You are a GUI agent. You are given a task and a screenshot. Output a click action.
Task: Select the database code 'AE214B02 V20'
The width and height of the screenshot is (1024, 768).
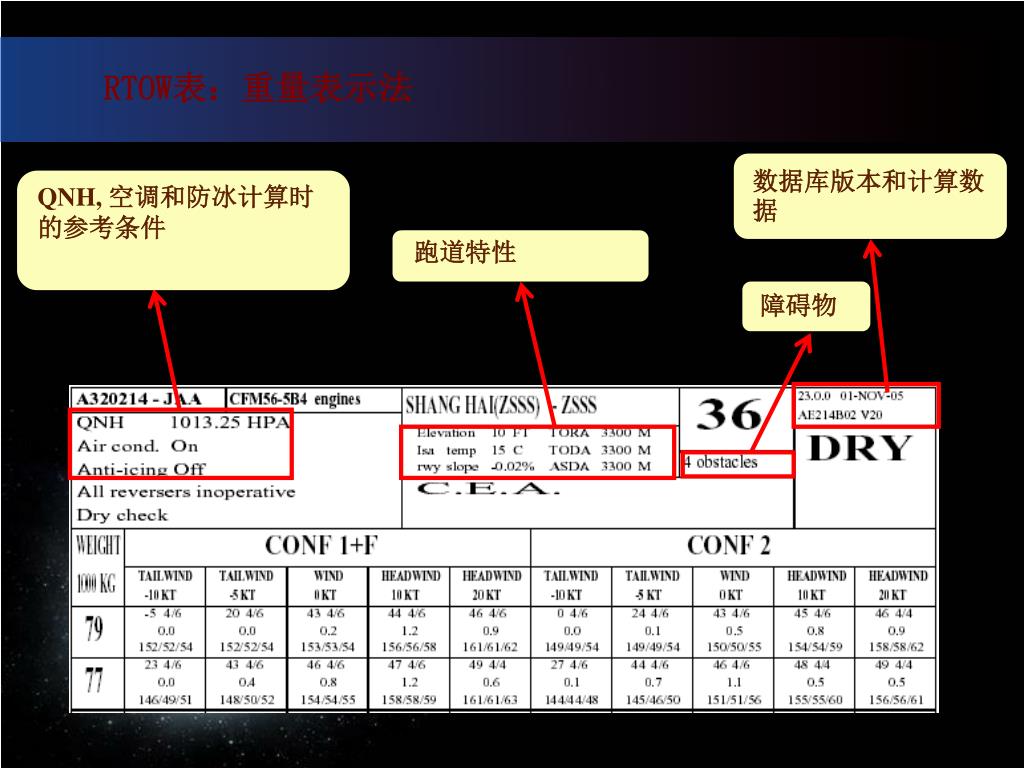pyautogui.click(x=840, y=415)
